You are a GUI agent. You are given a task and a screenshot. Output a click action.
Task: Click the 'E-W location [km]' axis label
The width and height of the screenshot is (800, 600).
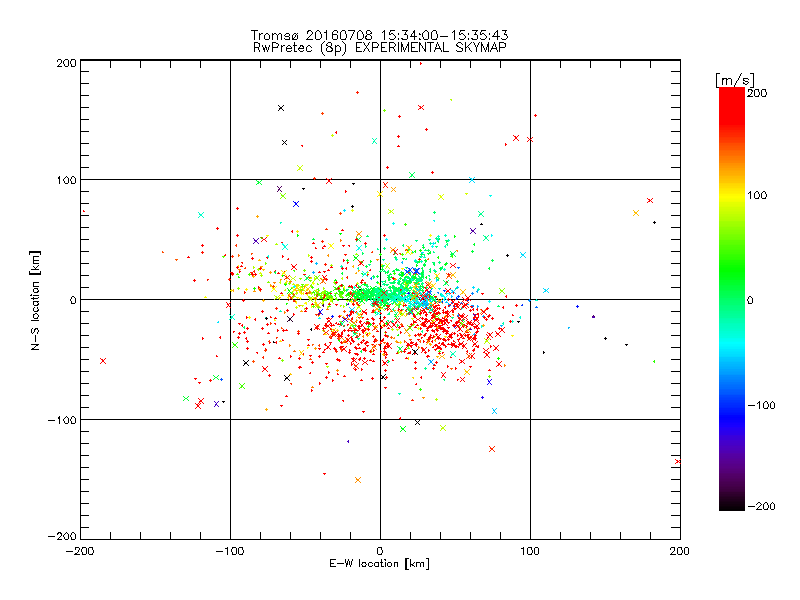coord(379,563)
